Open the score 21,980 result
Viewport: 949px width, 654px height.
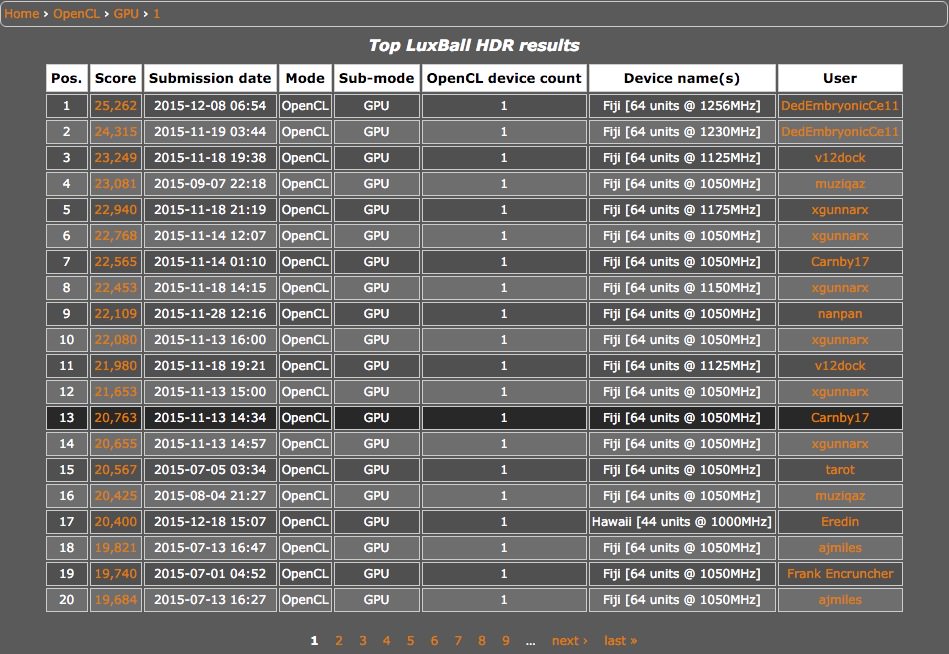click(116, 365)
